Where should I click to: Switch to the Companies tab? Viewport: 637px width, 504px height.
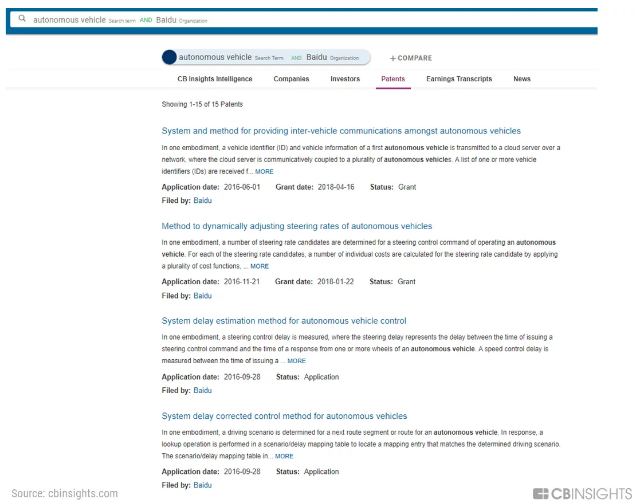coord(291,79)
